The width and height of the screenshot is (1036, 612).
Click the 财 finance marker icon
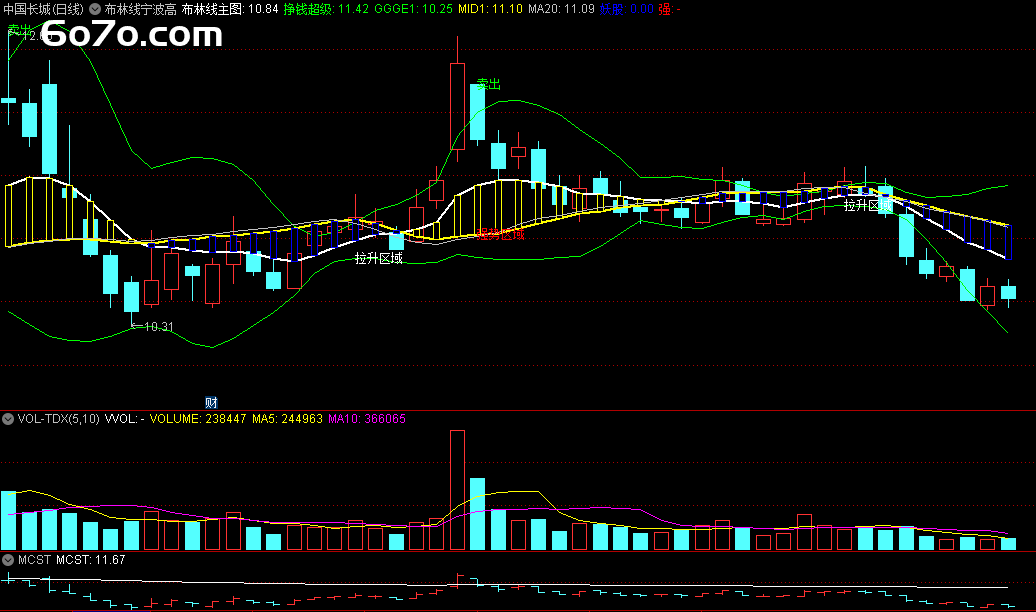click(x=211, y=402)
